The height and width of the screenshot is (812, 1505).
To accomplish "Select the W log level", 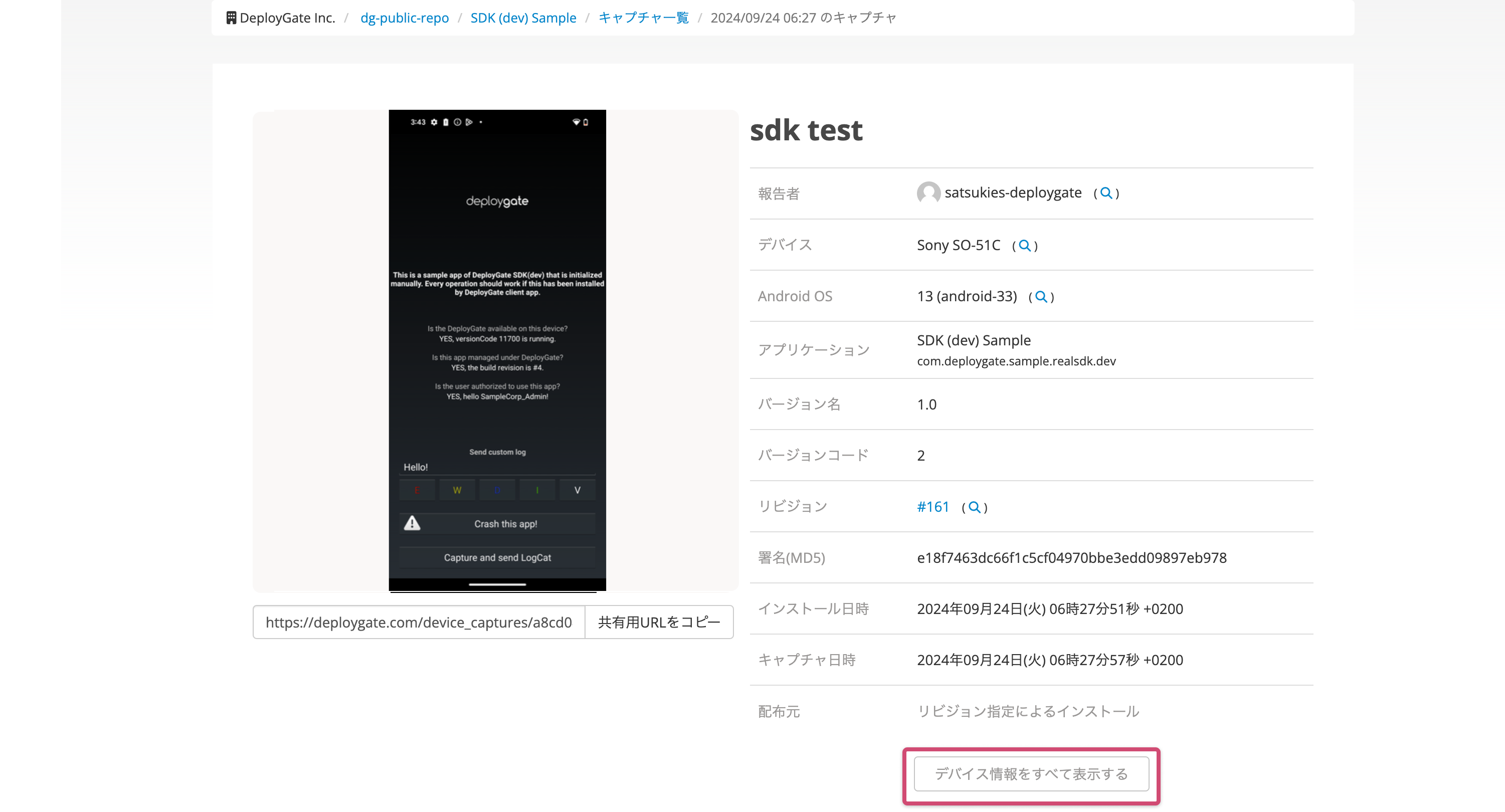I will (x=457, y=490).
